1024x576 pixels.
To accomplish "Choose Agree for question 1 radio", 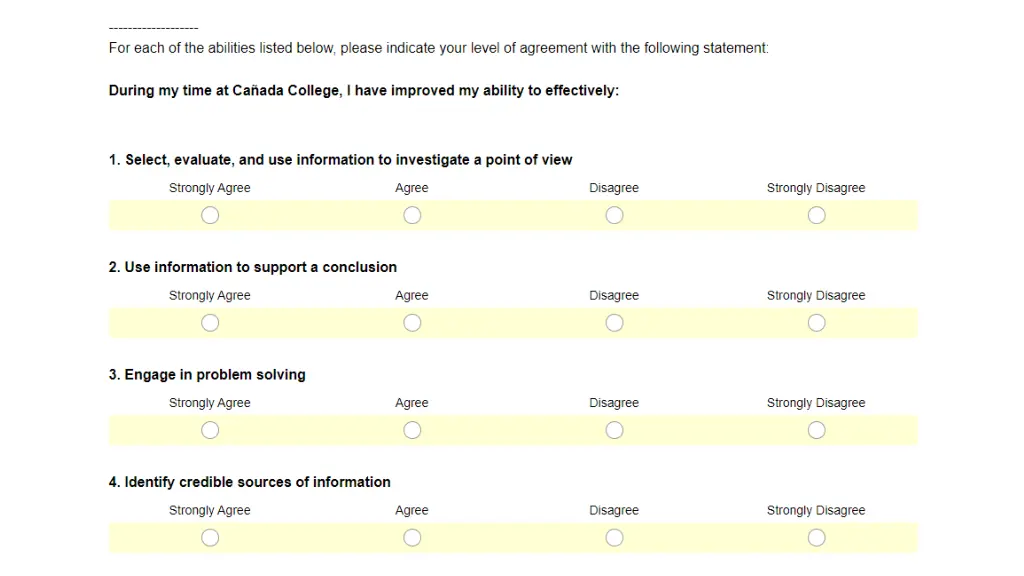I will pos(412,215).
